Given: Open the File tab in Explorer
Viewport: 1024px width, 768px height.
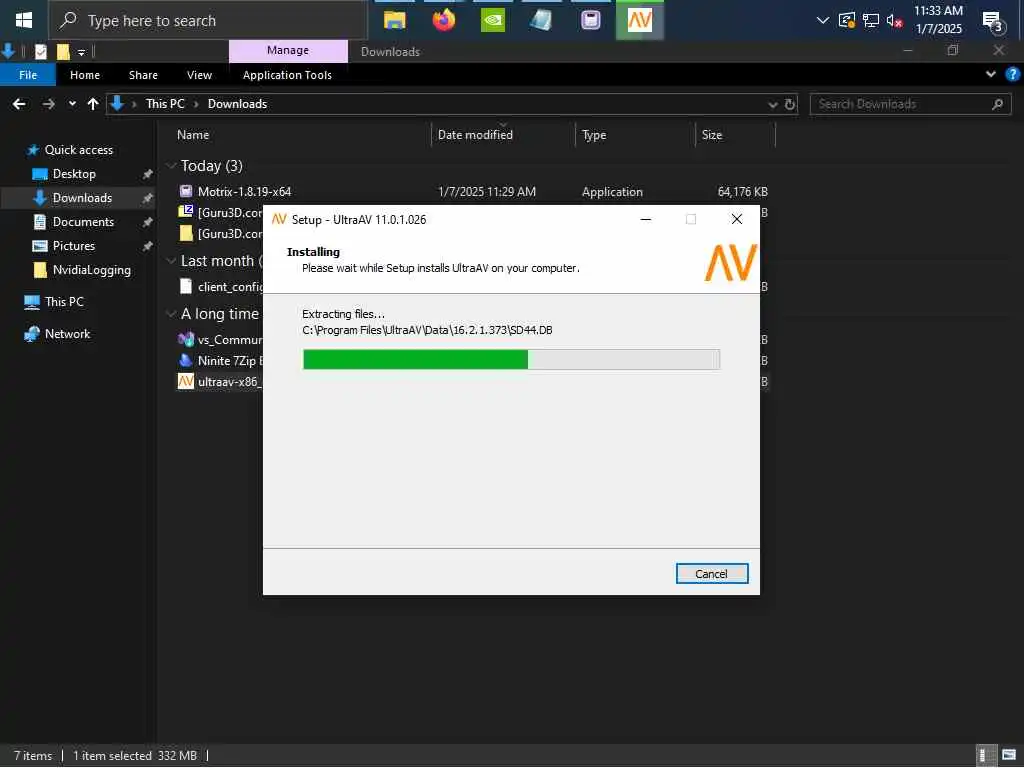Looking at the screenshot, I should pyautogui.click(x=28, y=75).
